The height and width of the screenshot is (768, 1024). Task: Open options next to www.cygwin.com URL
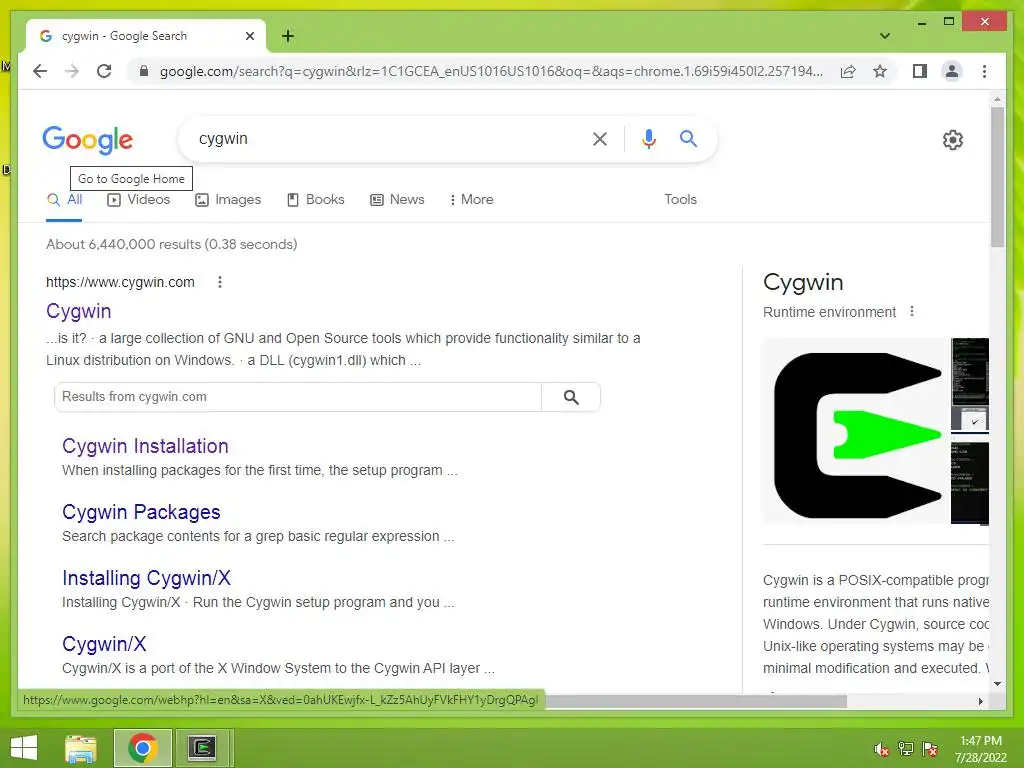[220, 282]
